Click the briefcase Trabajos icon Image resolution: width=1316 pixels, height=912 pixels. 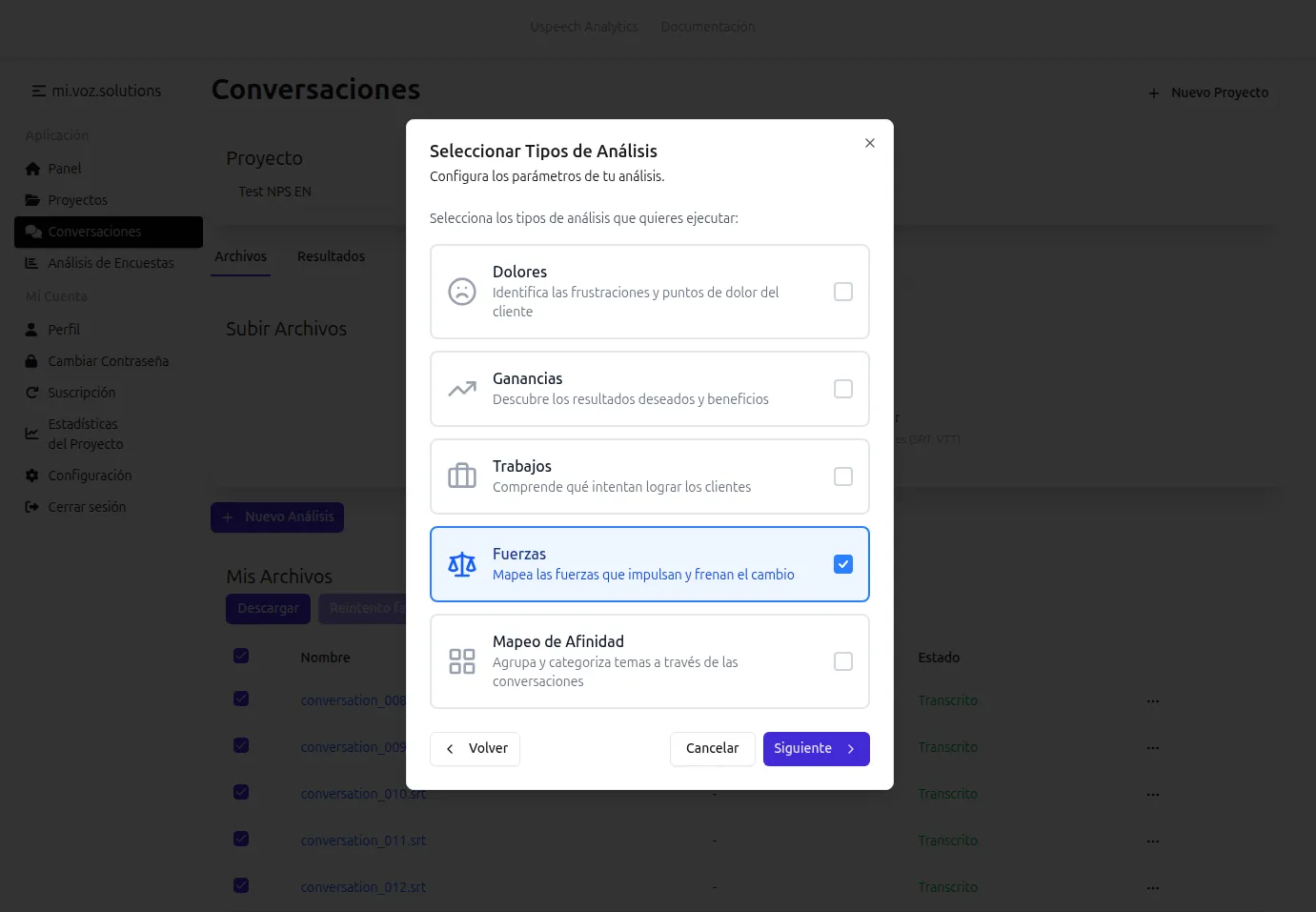(462, 476)
